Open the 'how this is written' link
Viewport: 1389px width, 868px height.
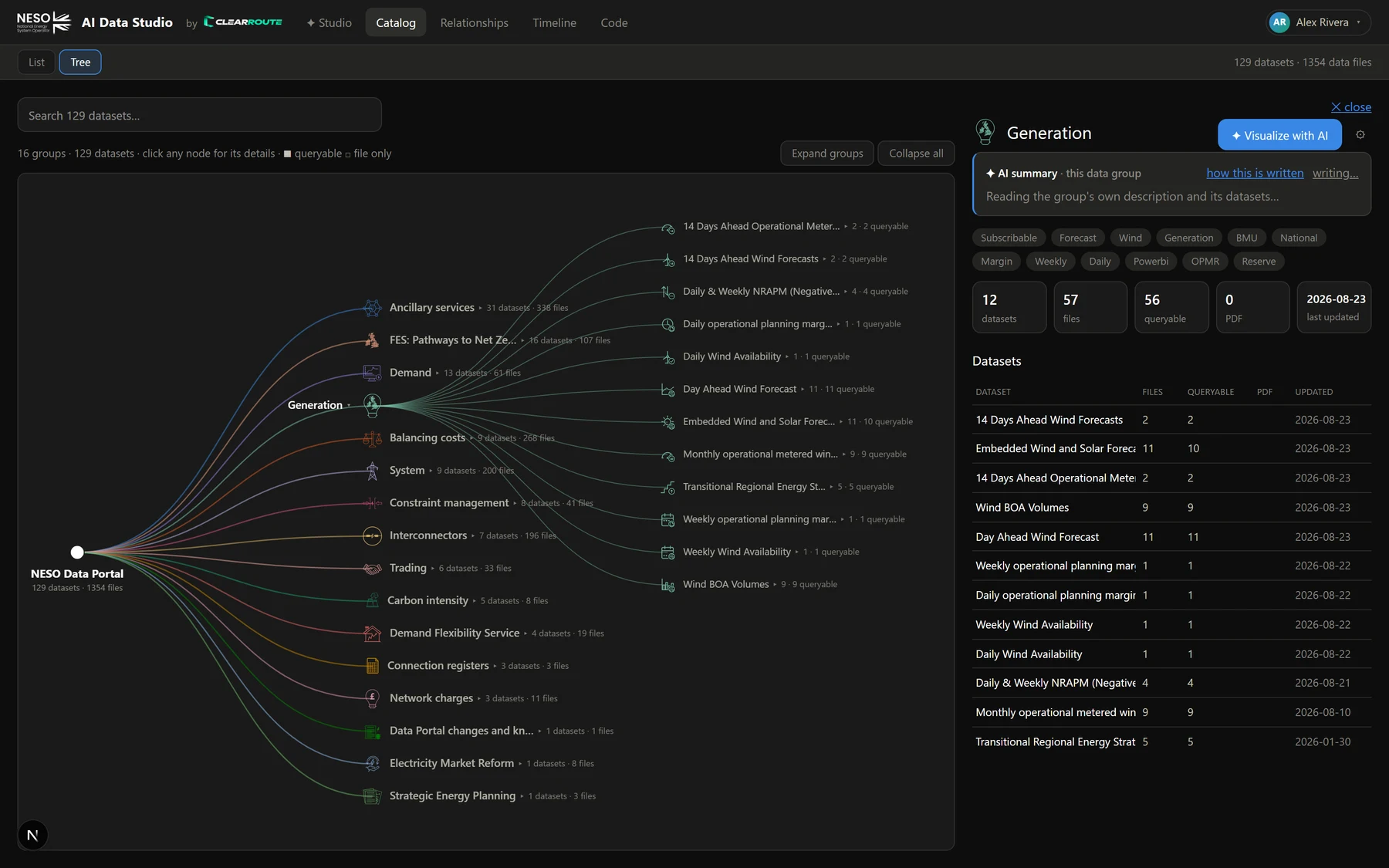(x=1255, y=174)
